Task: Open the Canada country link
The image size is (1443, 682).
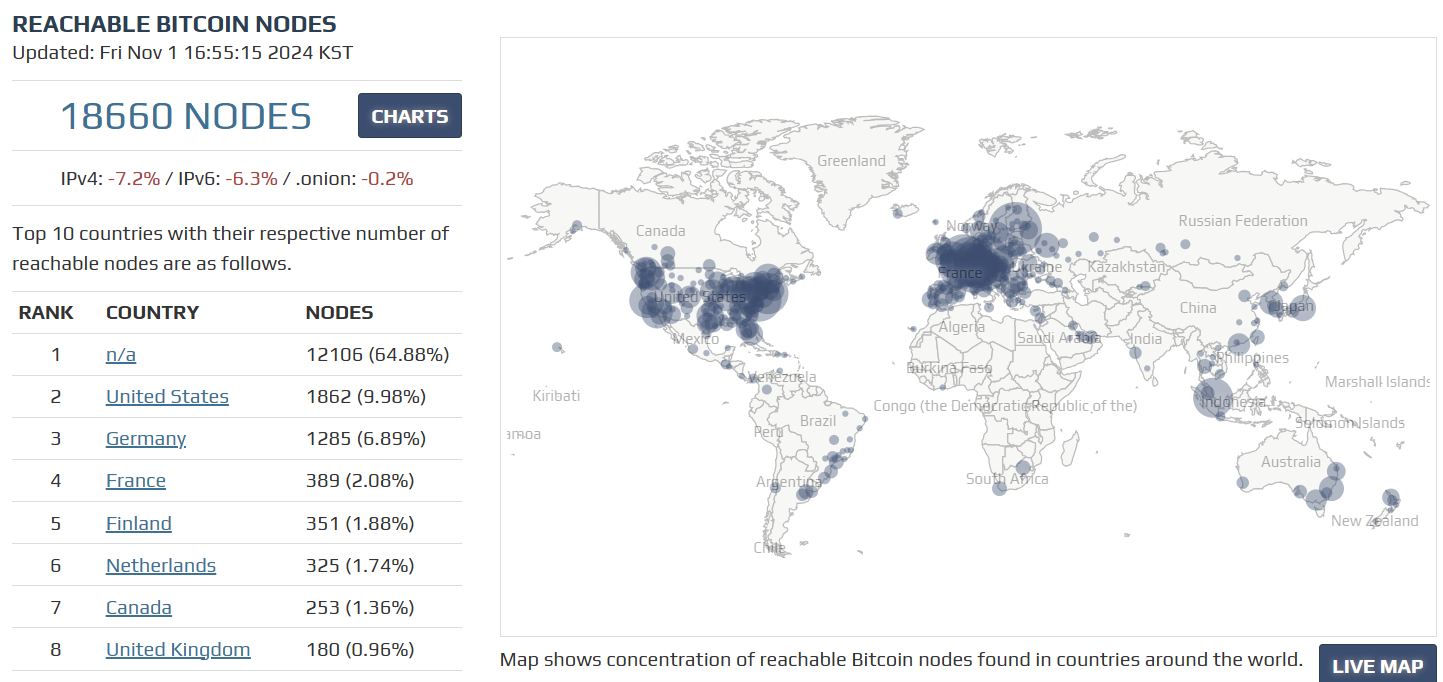Action: (139, 607)
